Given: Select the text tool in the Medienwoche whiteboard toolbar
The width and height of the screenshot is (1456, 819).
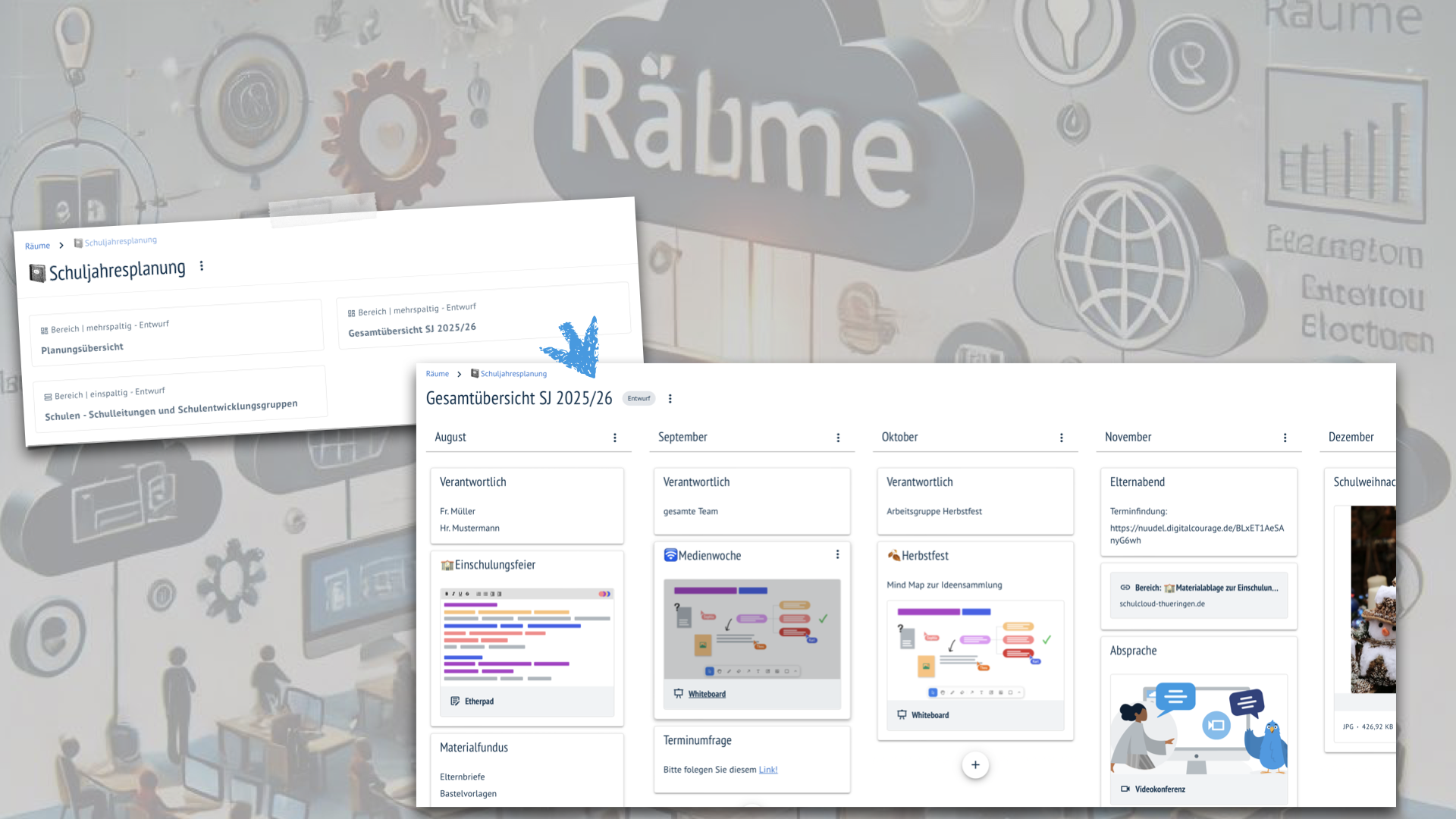Looking at the screenshot, I should (758, 671).
